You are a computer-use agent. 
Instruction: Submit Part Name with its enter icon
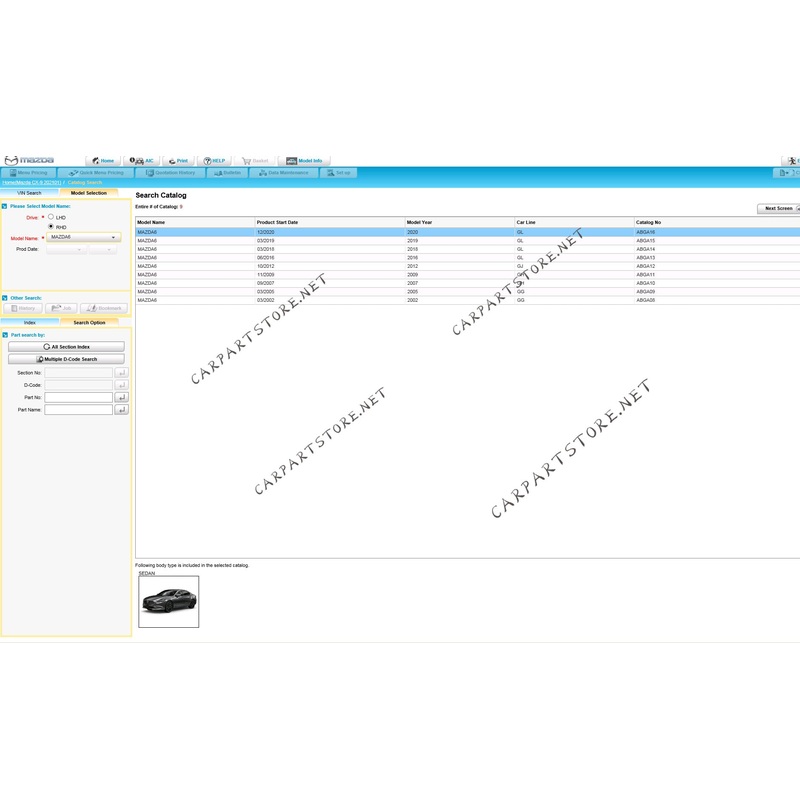tap(121, 410)
